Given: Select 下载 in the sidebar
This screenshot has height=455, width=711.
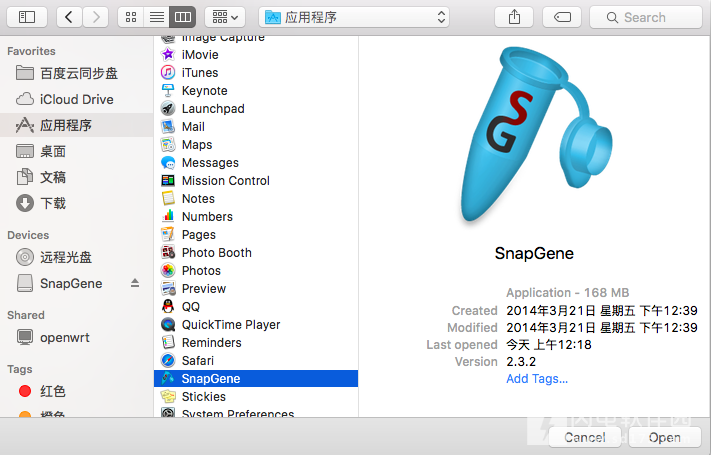Looking at the screenshot, I should pyautogui.click(x=77, y=203).
